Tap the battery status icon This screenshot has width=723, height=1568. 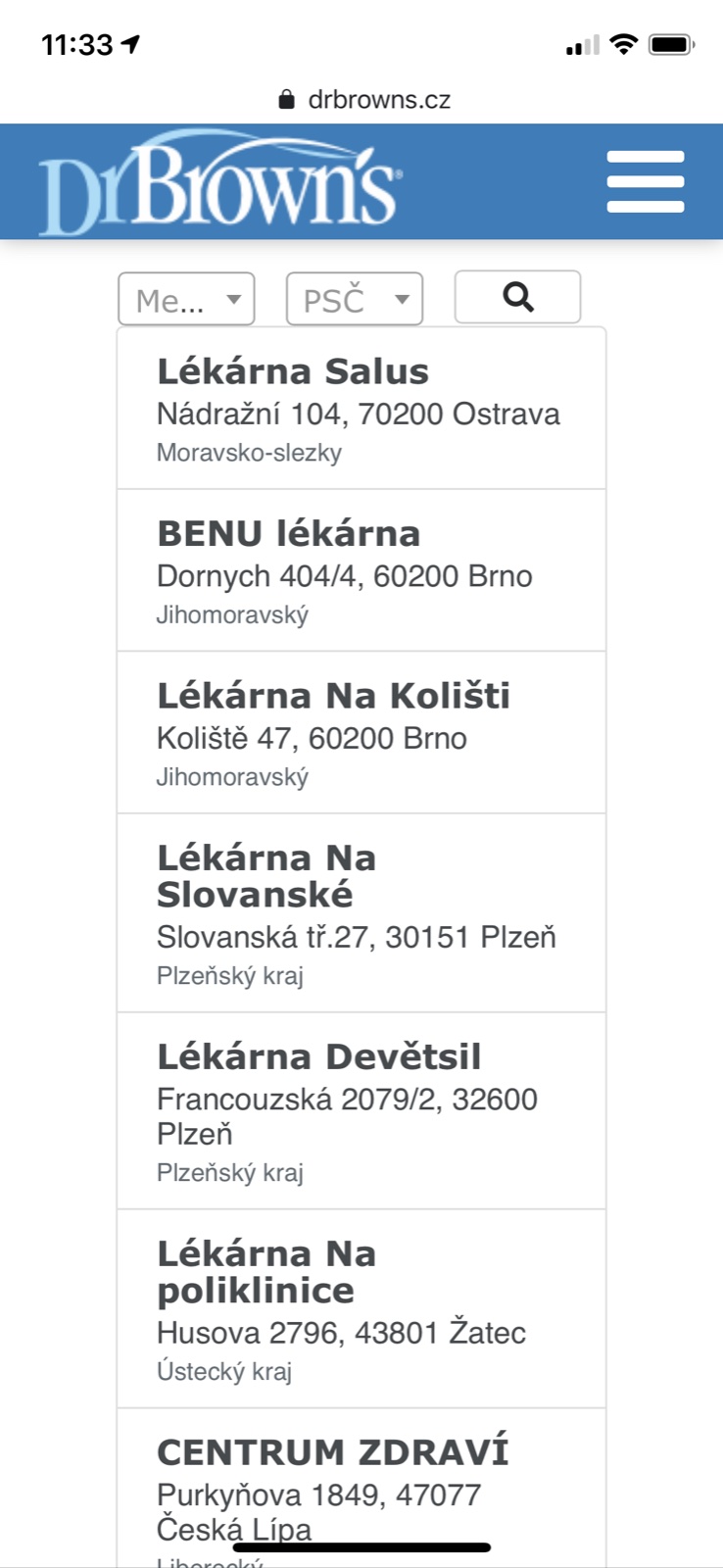[x=671, y=44]
